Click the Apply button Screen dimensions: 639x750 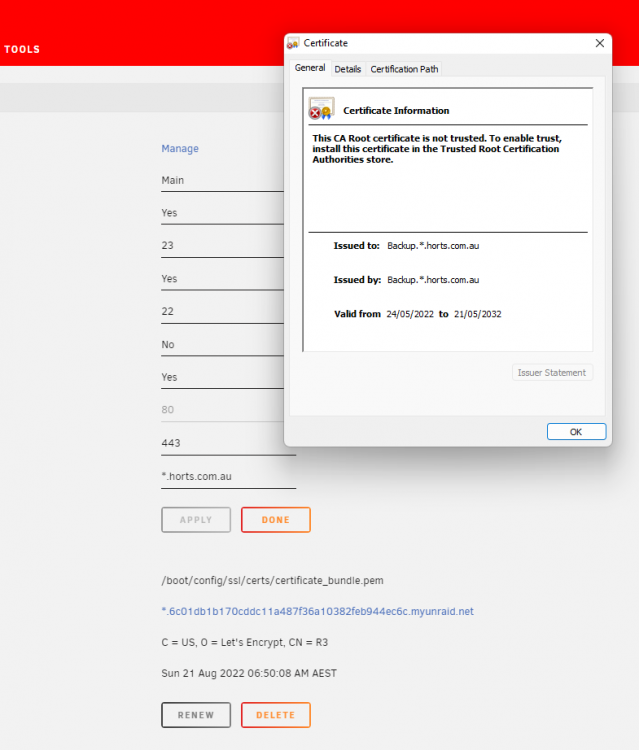pyautogui.click(x=196, y=520)
